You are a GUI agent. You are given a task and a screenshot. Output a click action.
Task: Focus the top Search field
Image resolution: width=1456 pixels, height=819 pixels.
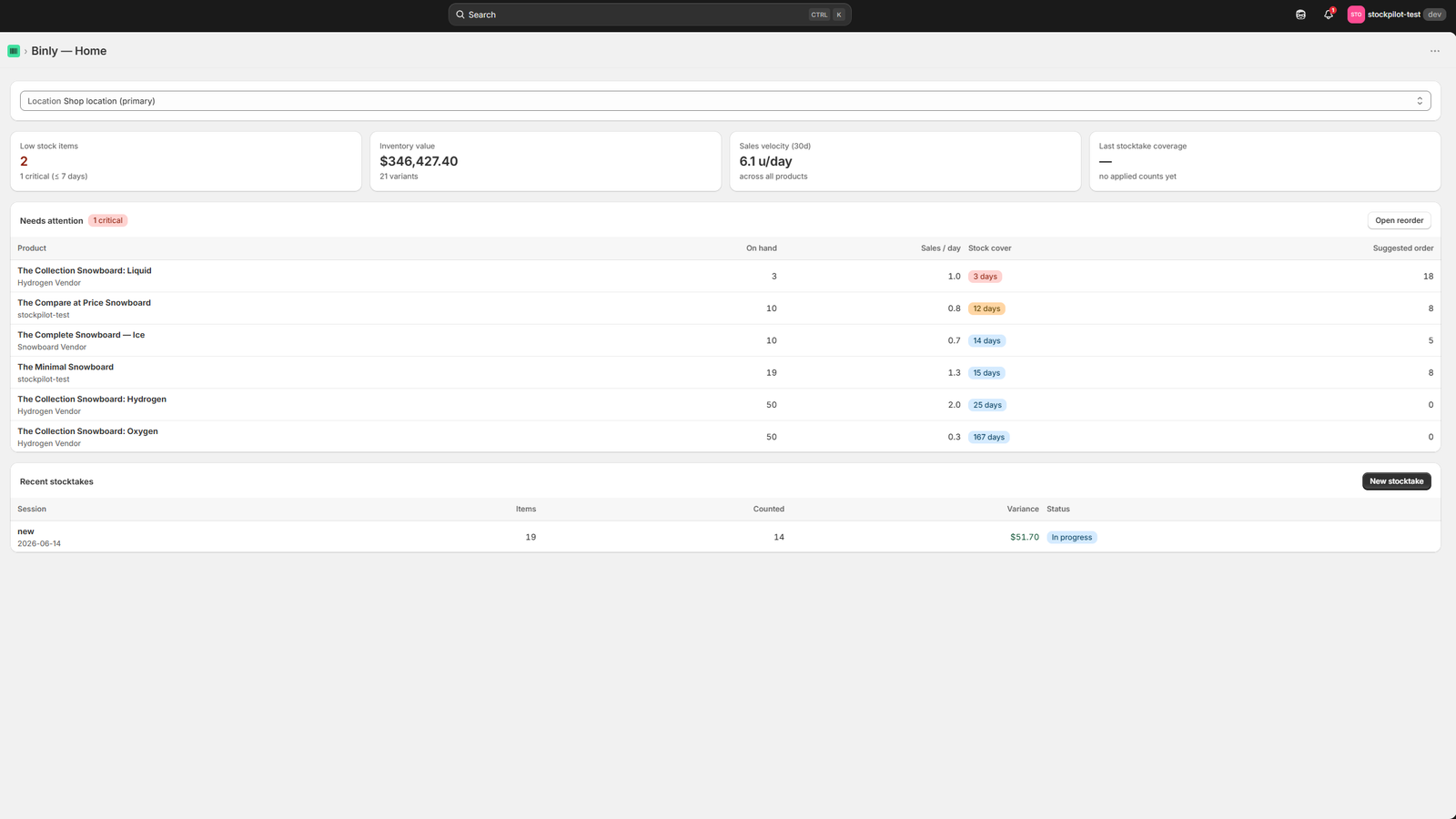click(x=650, y=15)
